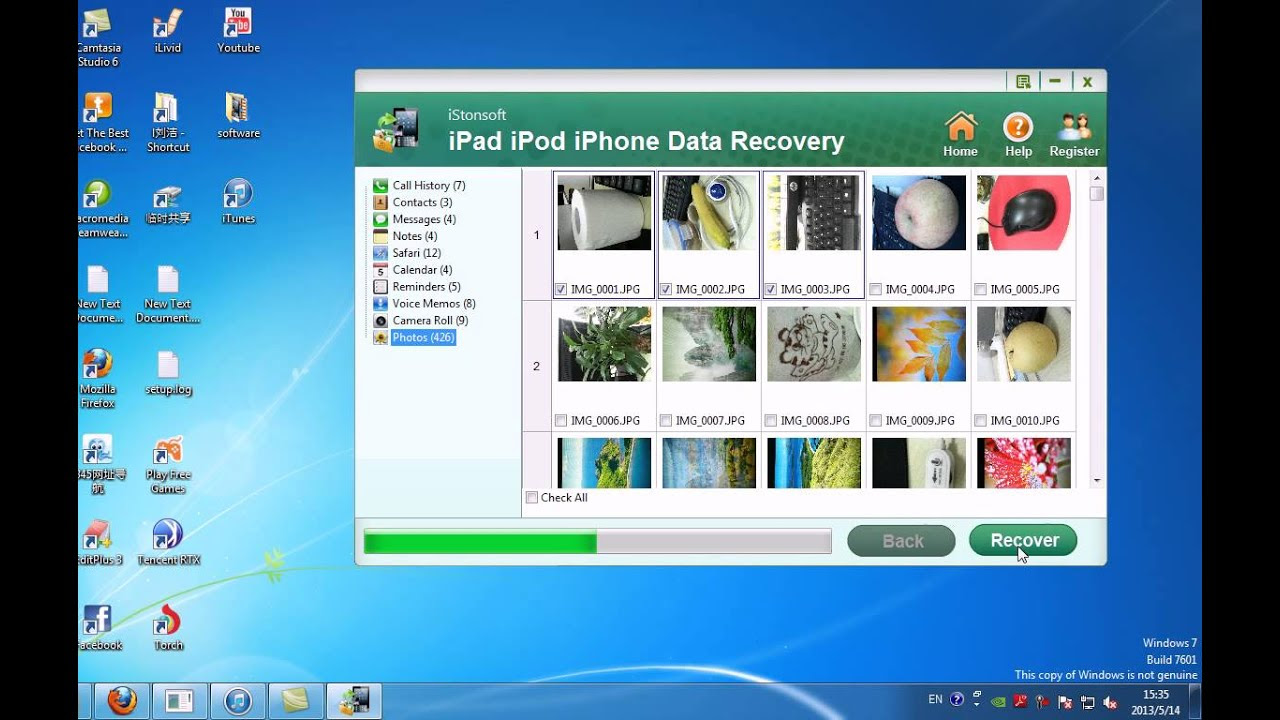Select the Facebook desktop shortcut
Viewport: 1280px width, 720px height.
click(99, 628)
